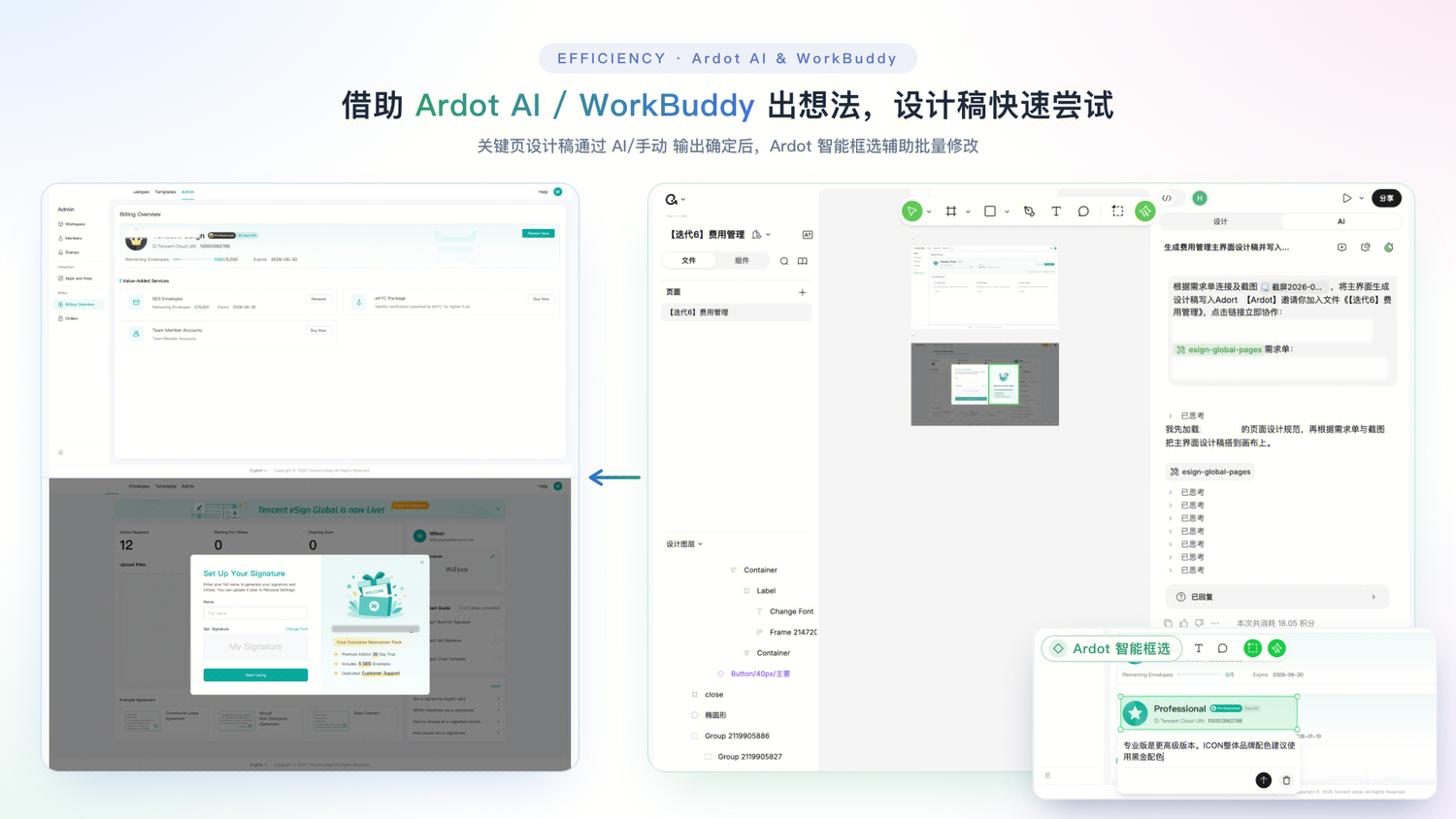This screenshot has height=819, width=1456.
Task: Click the green AI credits icon
Action: [x=1389, y=247]
